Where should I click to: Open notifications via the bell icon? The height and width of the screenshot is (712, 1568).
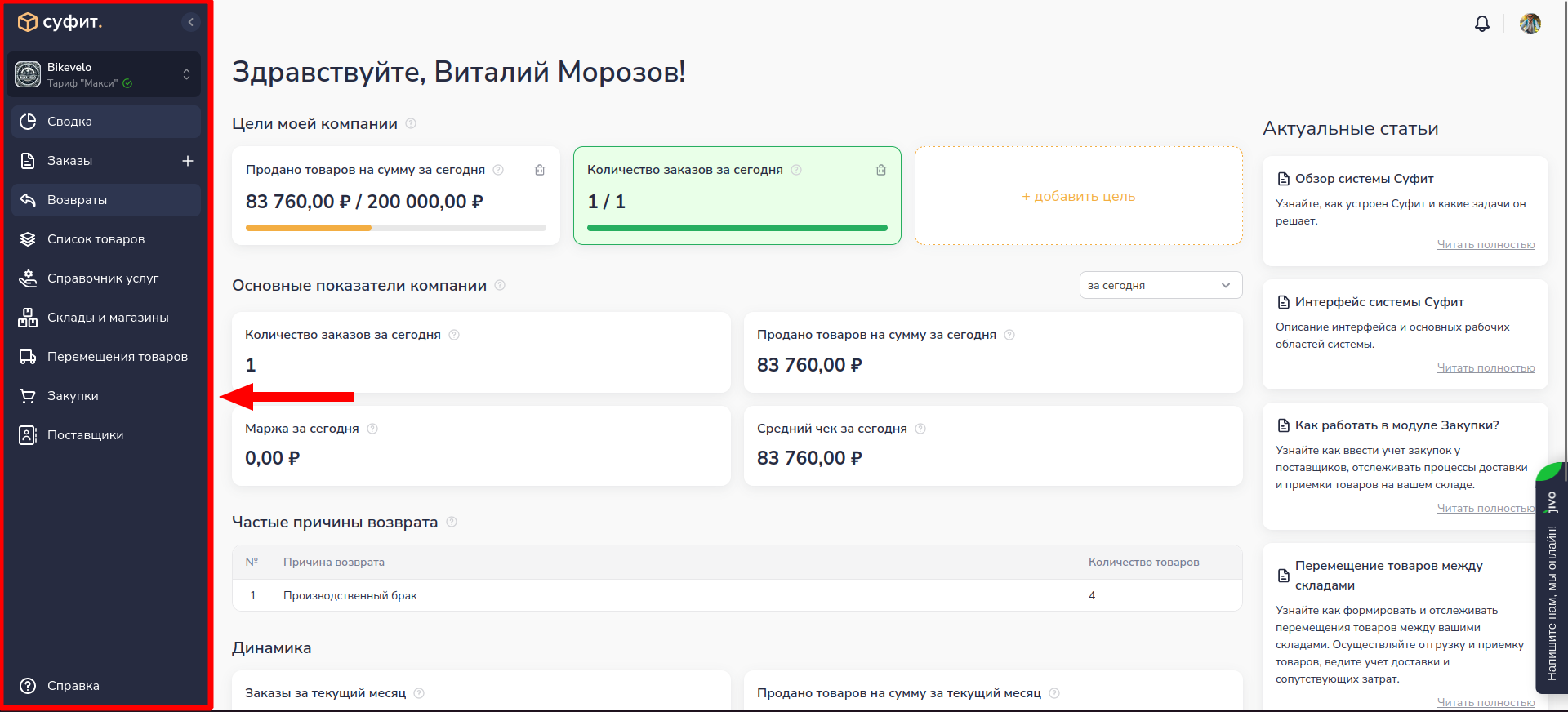1482,24
